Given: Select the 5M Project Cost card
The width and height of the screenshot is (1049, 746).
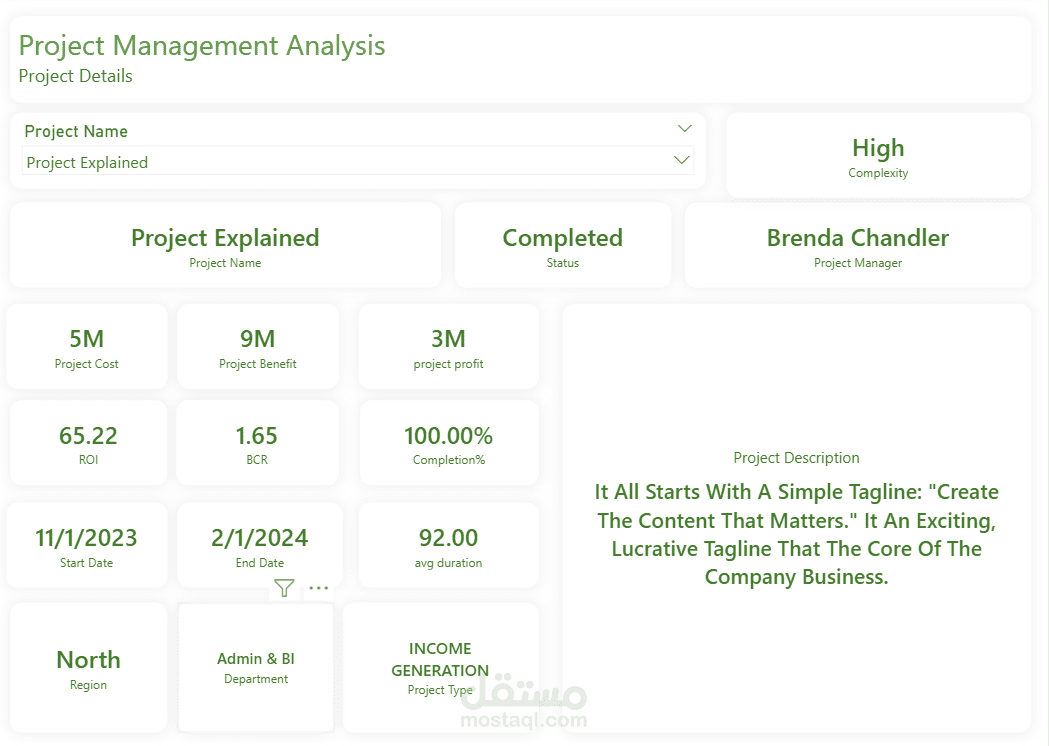Looking at the screenshot, I should click(87, 347).
